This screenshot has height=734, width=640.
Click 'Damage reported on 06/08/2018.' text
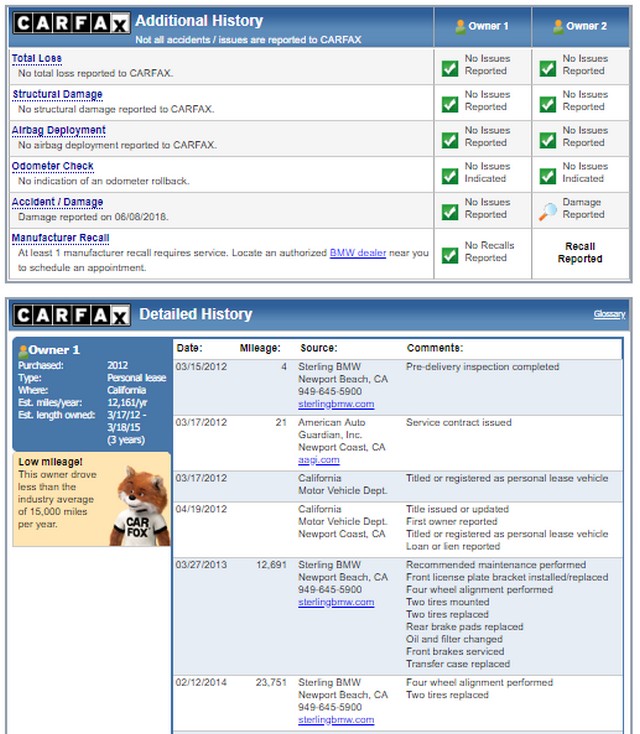(93, 217)
